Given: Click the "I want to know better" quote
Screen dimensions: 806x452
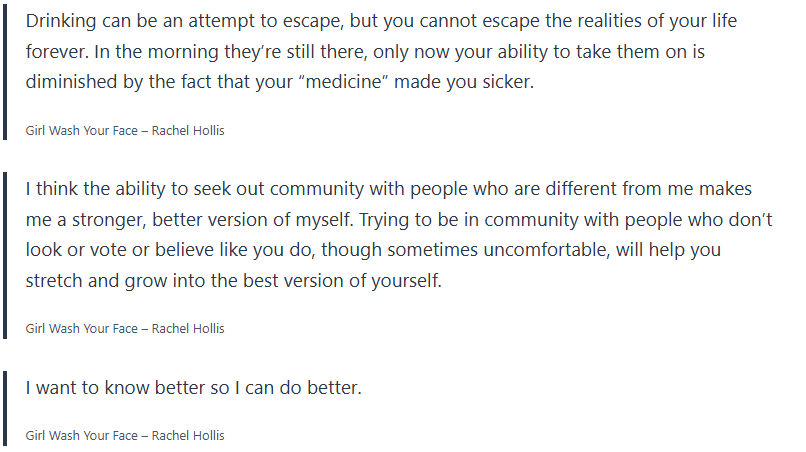Looking at the screenshot, I should tap(193, 387).
